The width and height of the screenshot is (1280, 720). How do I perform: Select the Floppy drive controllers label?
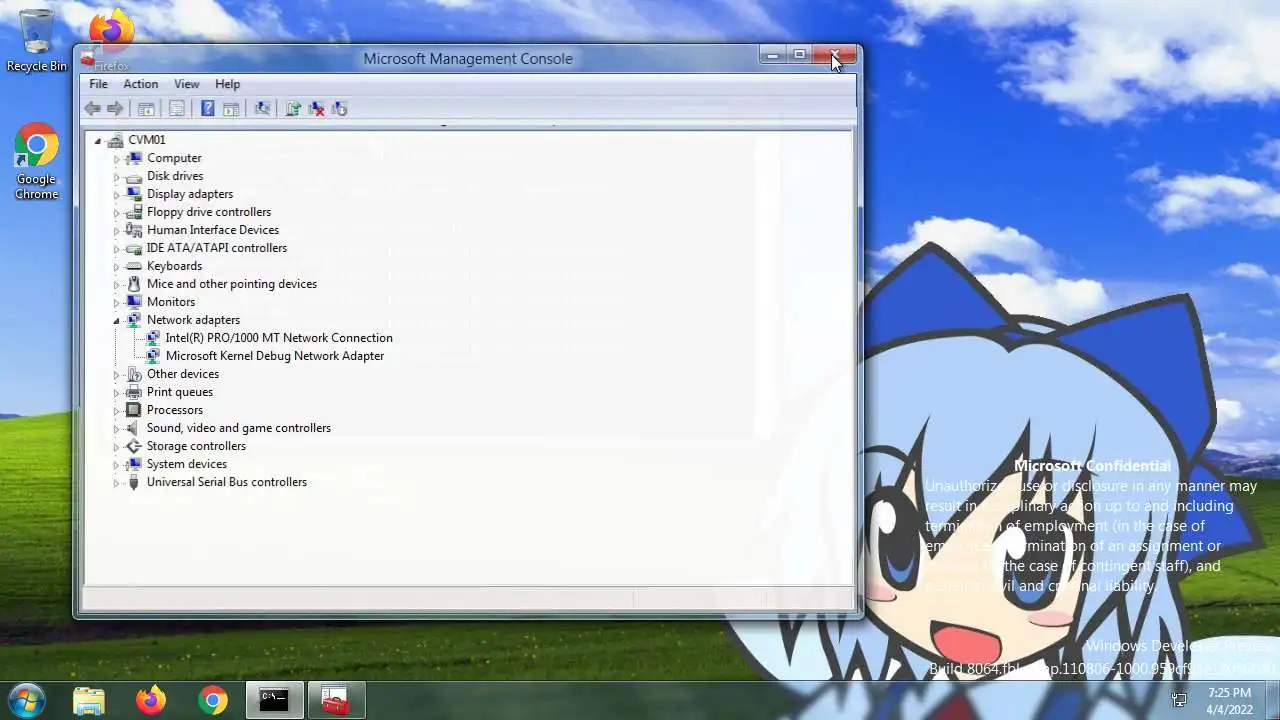(x=209, y=212)
